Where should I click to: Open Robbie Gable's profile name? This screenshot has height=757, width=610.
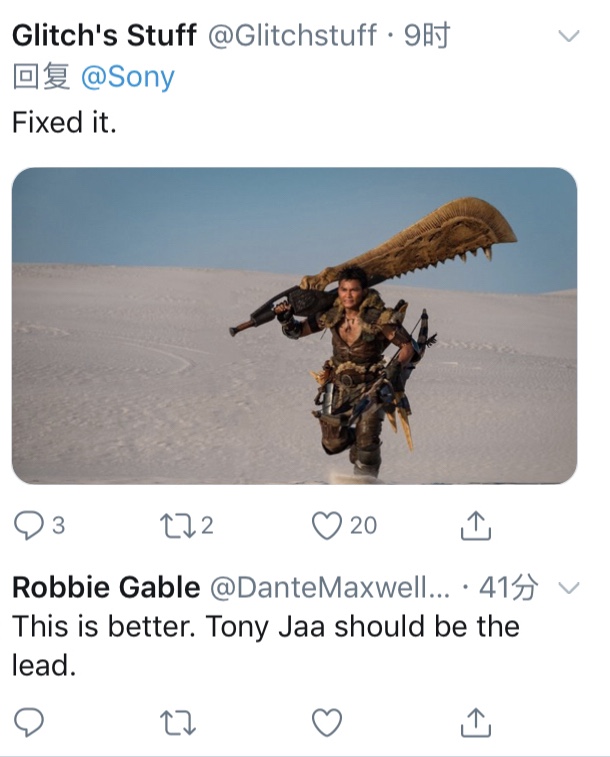click(x=106, y=587)
